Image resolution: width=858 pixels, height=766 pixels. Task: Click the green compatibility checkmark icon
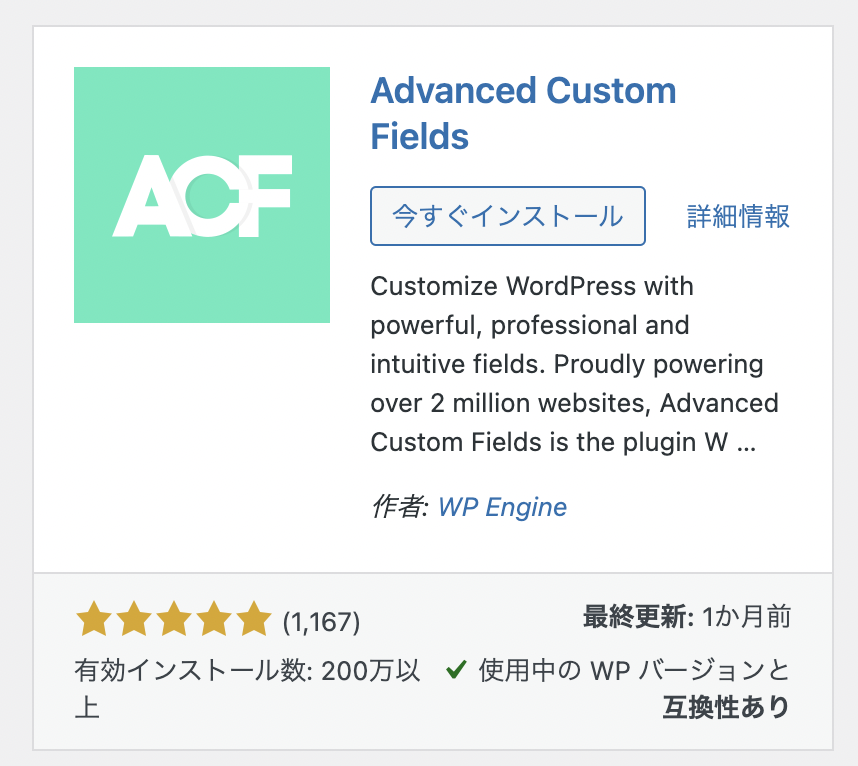coord(456,669)
